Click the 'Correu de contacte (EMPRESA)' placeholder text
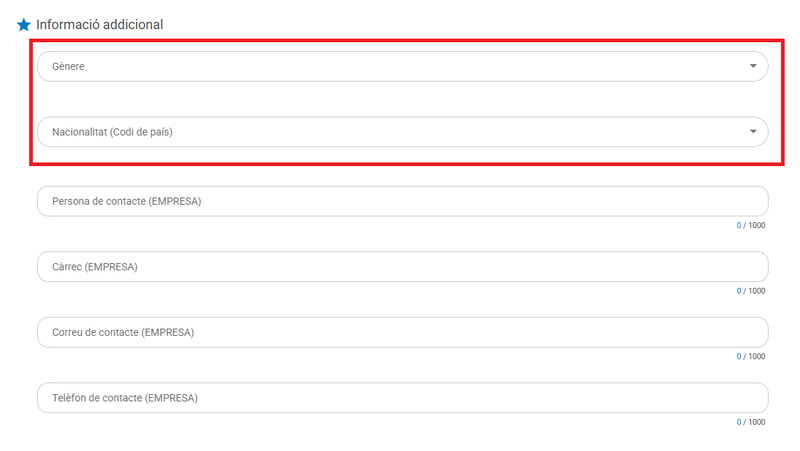800x451 pixels. [x=122, y=332]
